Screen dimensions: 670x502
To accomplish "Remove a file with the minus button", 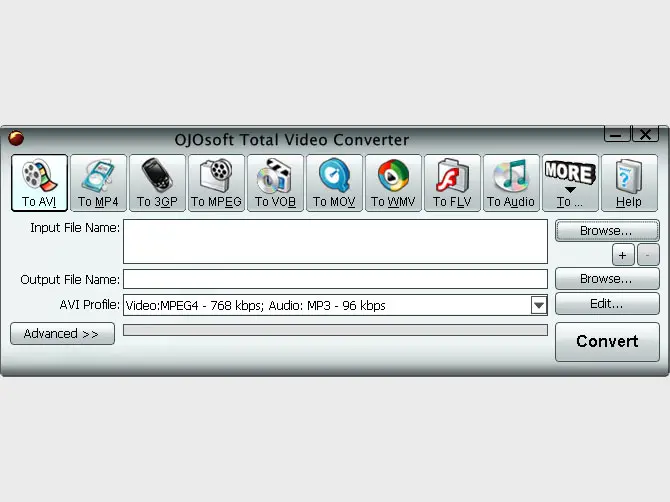I will [648, 255].
